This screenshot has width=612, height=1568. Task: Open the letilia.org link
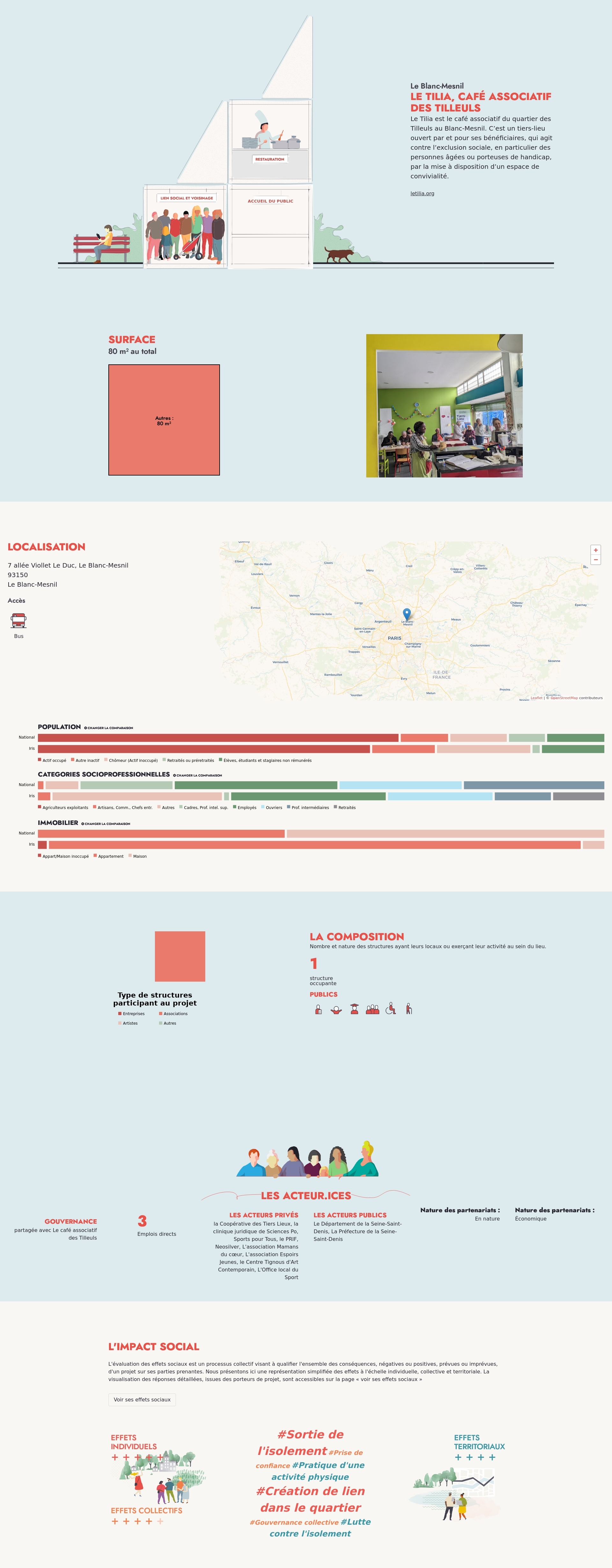[x=422, y=194]
